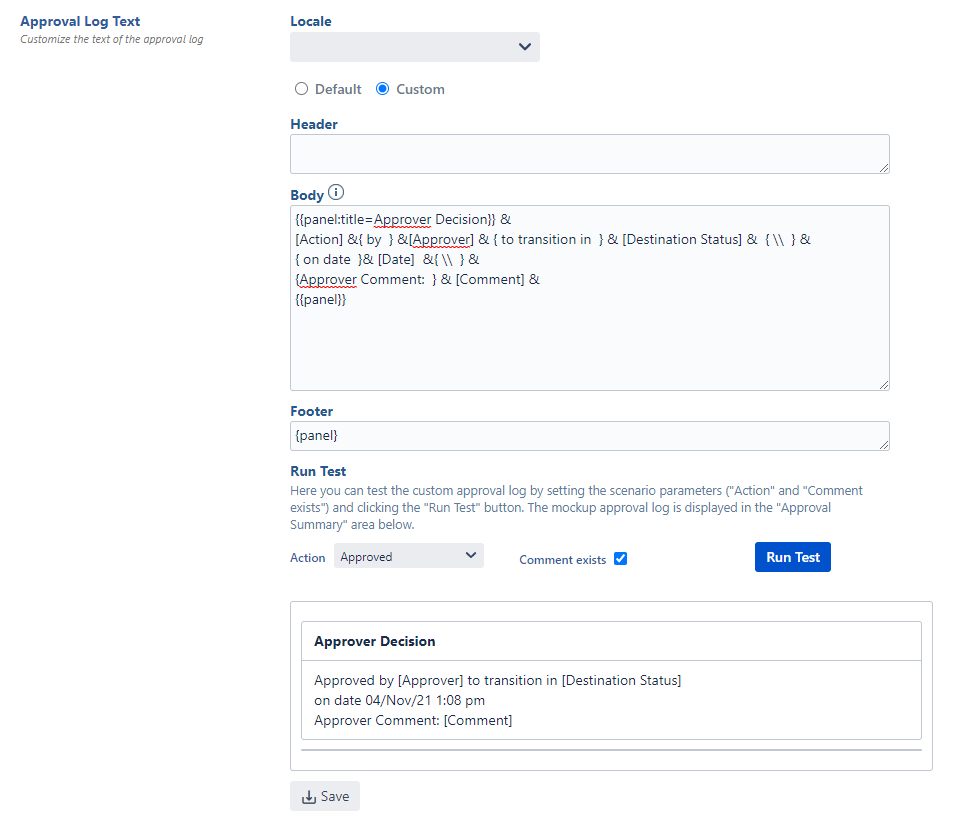Select the Default radio button
This screenshot has height=823, width=977.
pos(301,89)
